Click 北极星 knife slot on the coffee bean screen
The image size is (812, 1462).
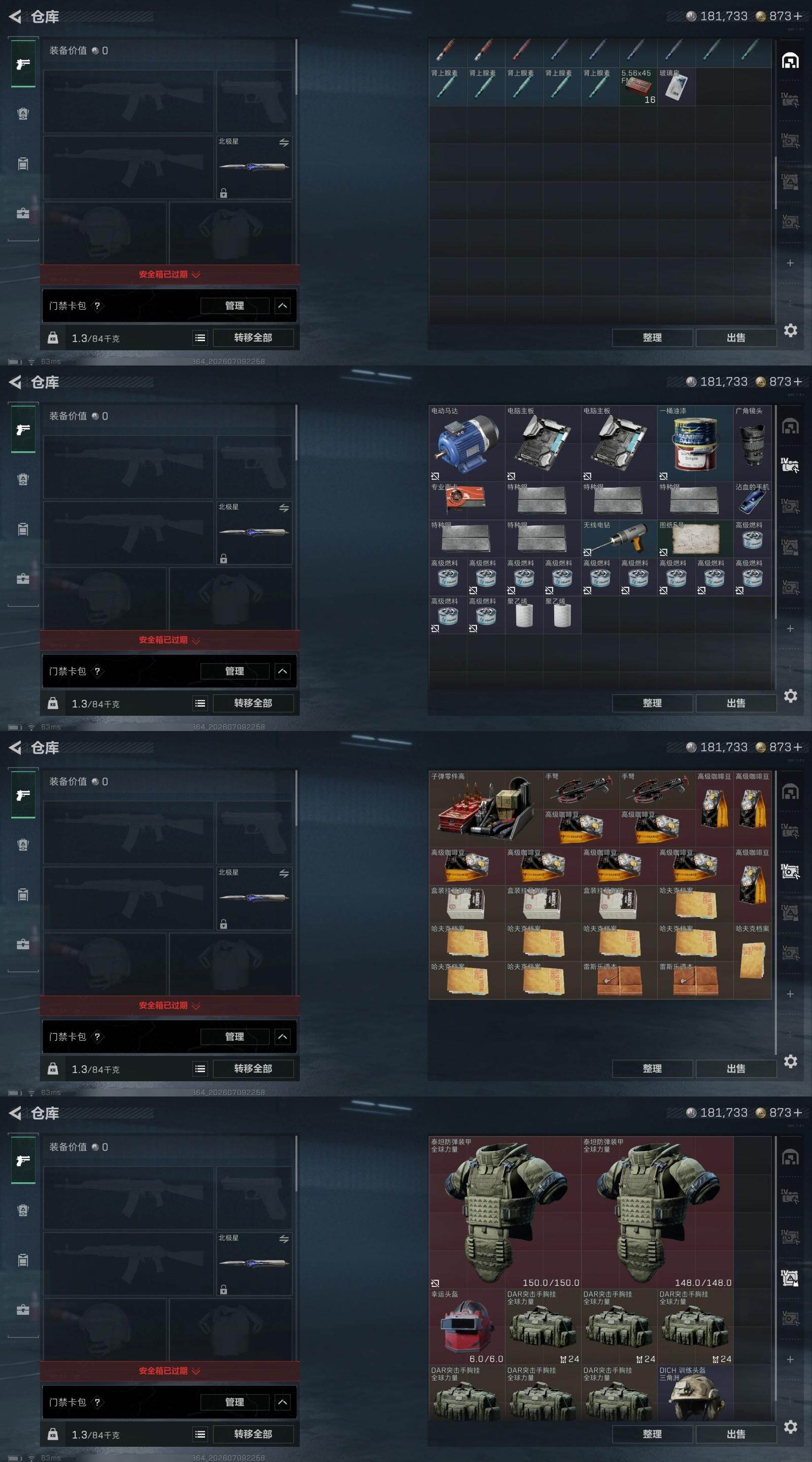pyautogui.click(x=254, y=898)
